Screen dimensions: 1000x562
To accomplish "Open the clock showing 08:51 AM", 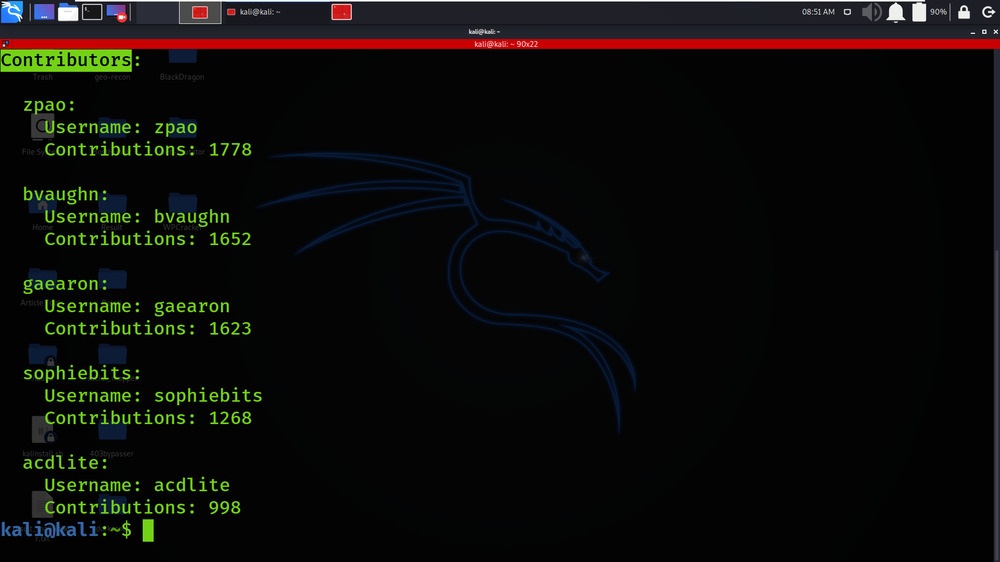I will click(x=818, y=12).
